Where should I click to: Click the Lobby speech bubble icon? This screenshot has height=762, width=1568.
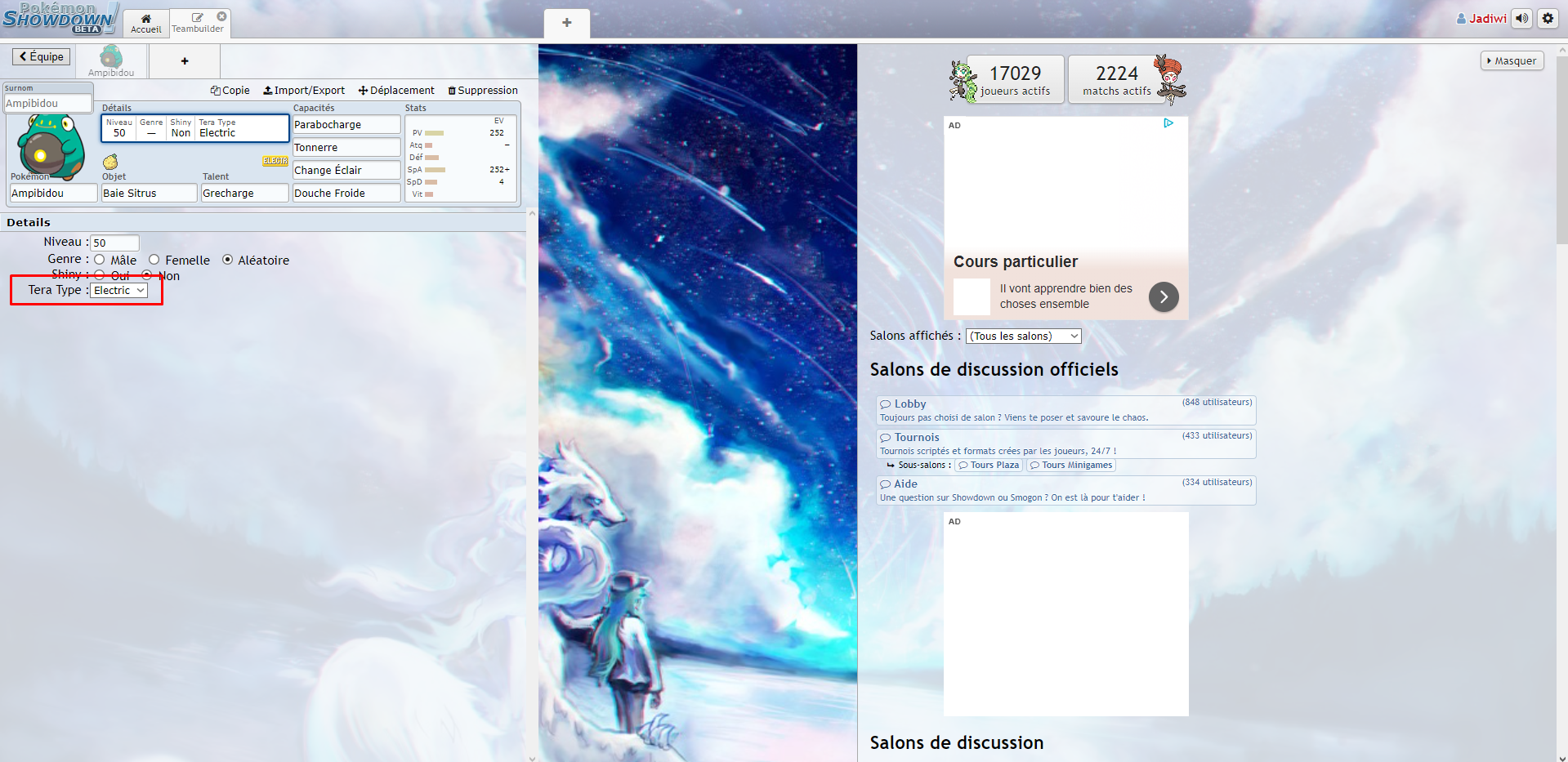885,404
